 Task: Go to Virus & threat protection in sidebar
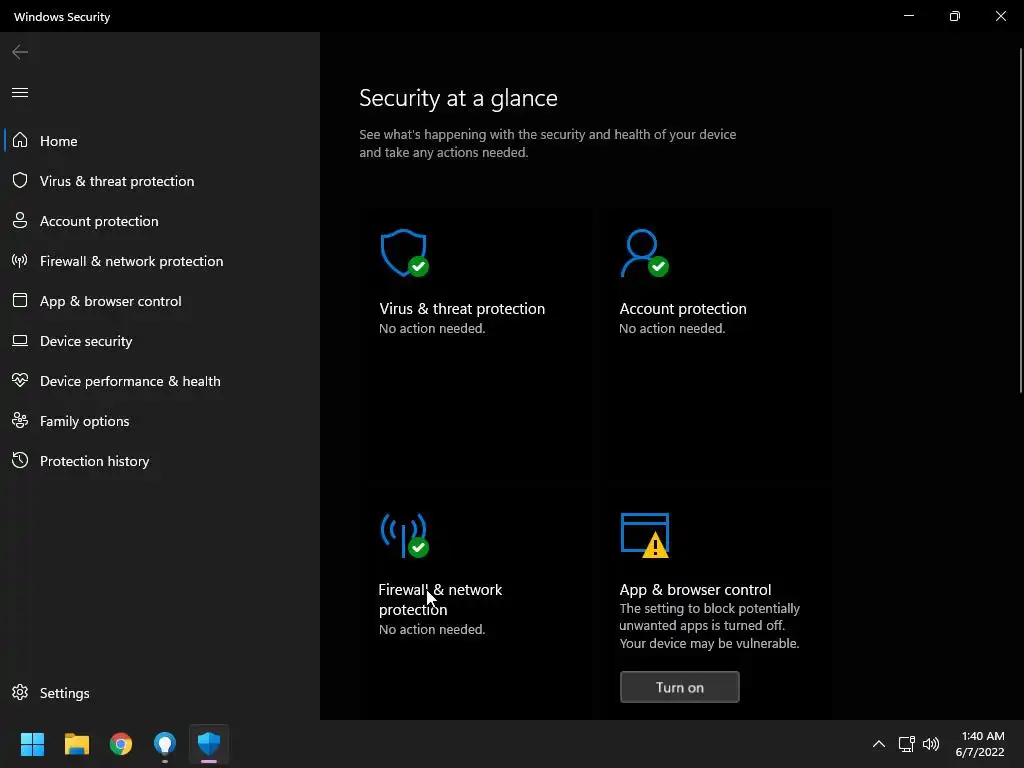coord(160,181)
